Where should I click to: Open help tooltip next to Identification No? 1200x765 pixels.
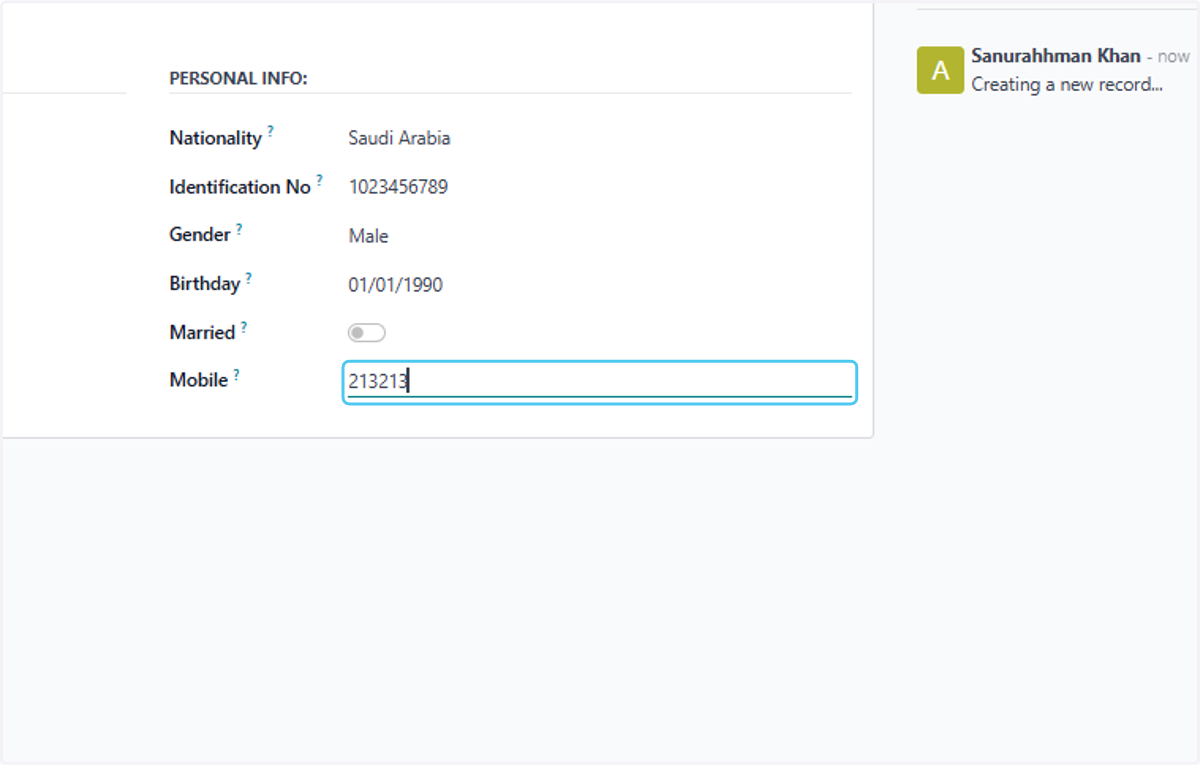[320, 179]
